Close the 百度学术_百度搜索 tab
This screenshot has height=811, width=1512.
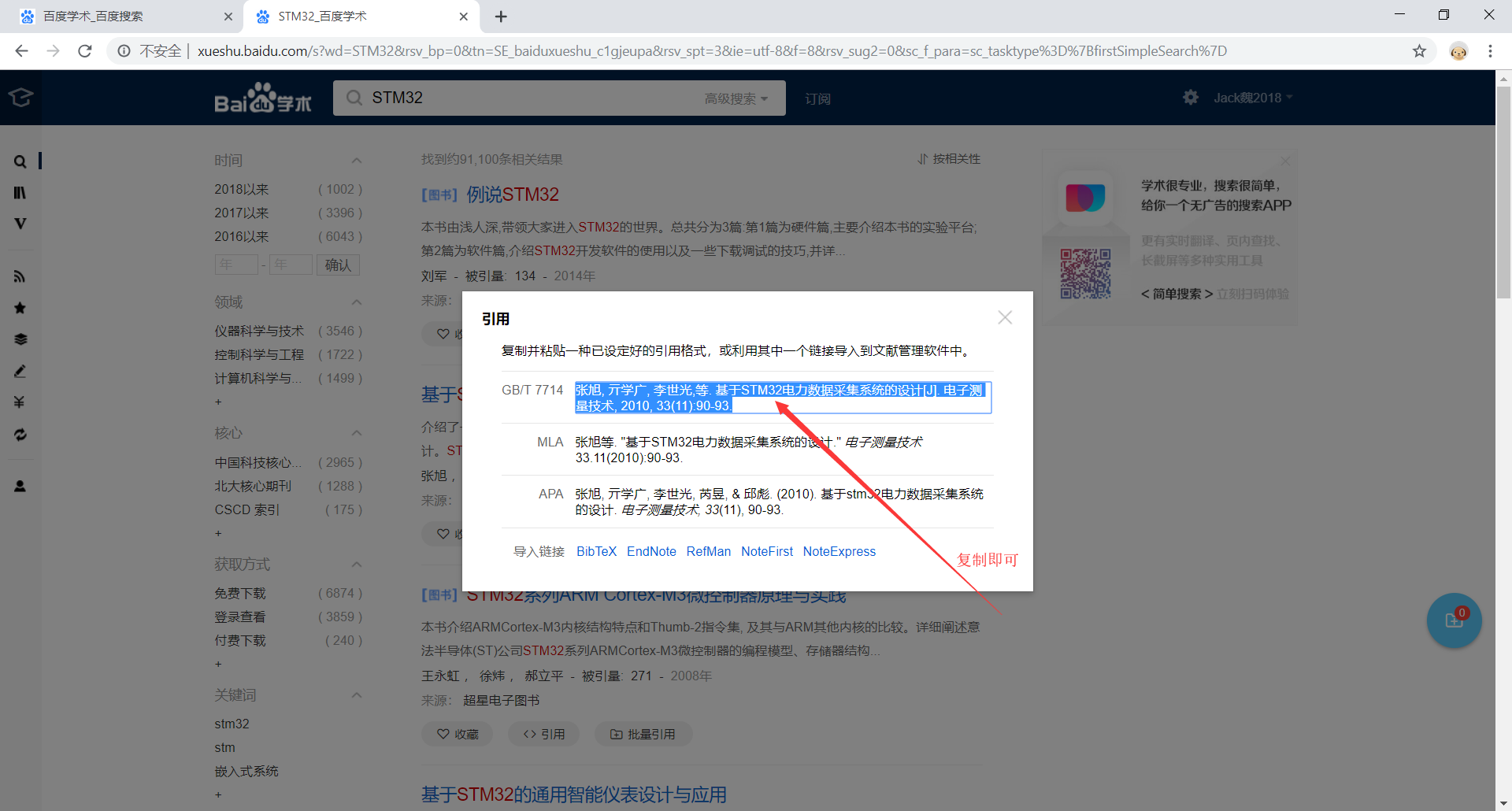click(x=228, y=17)
